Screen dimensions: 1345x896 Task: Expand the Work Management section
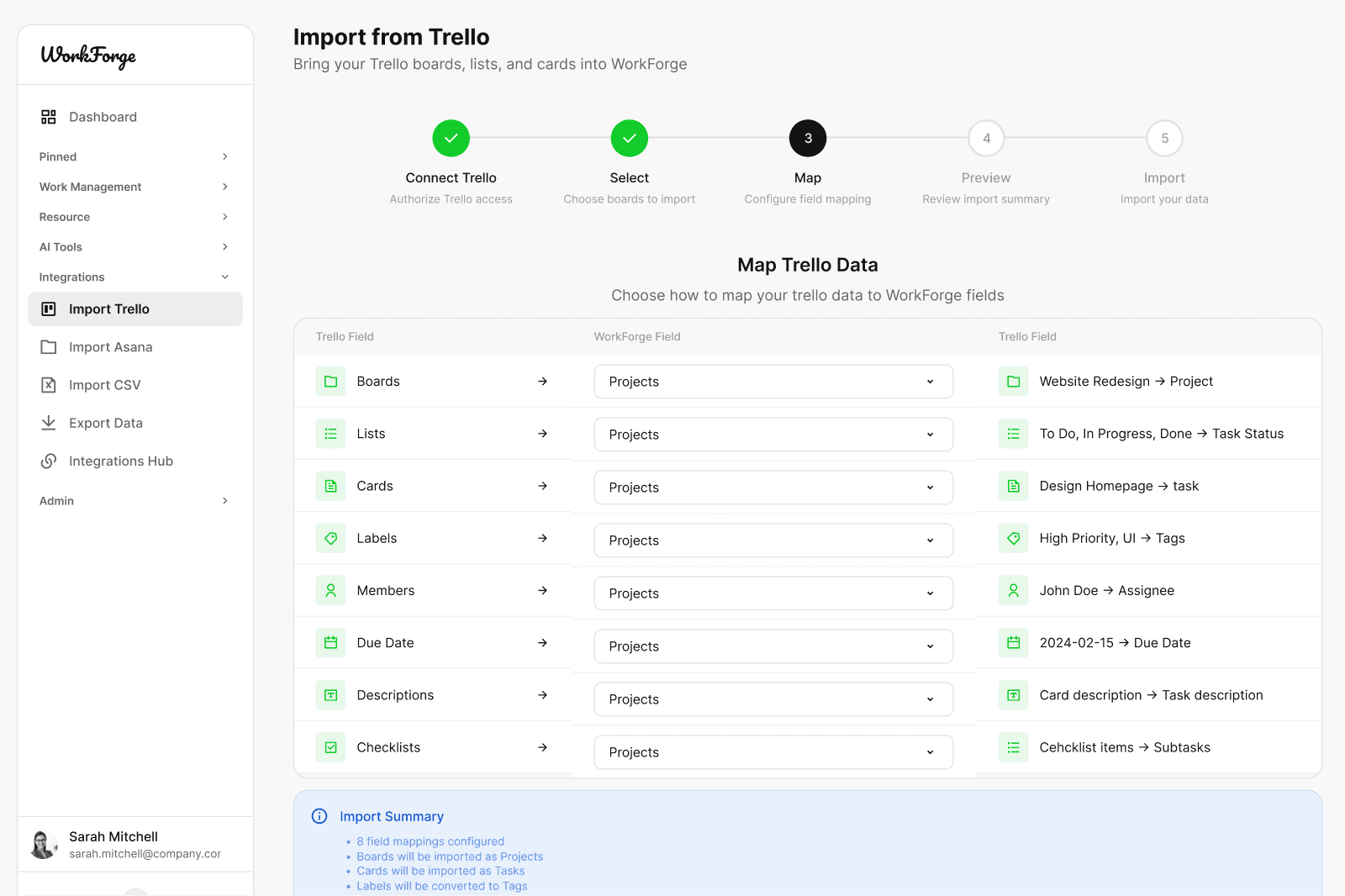(134, 187)
